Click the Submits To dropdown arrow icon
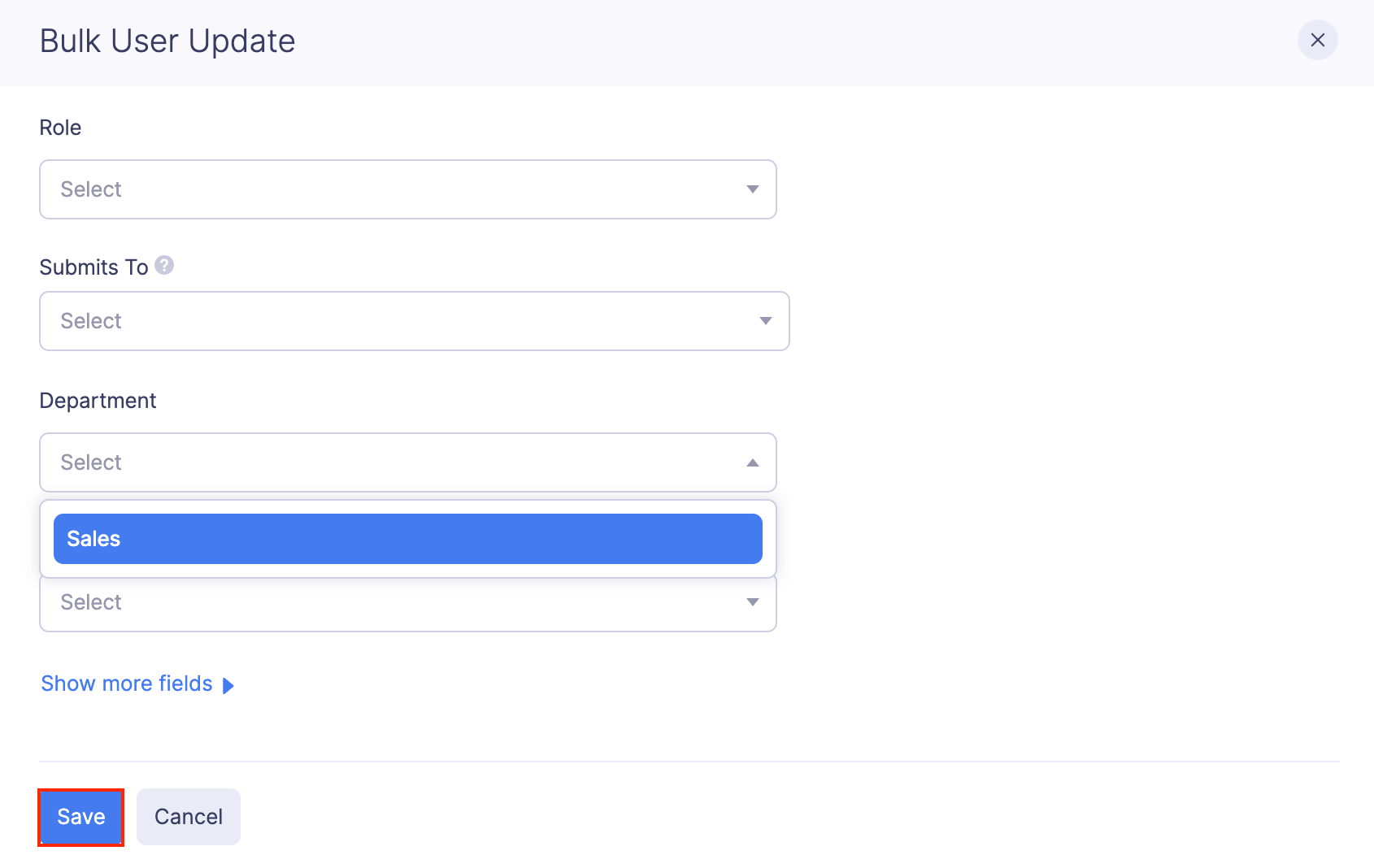 pyautogui.click(x=765, y=321)
